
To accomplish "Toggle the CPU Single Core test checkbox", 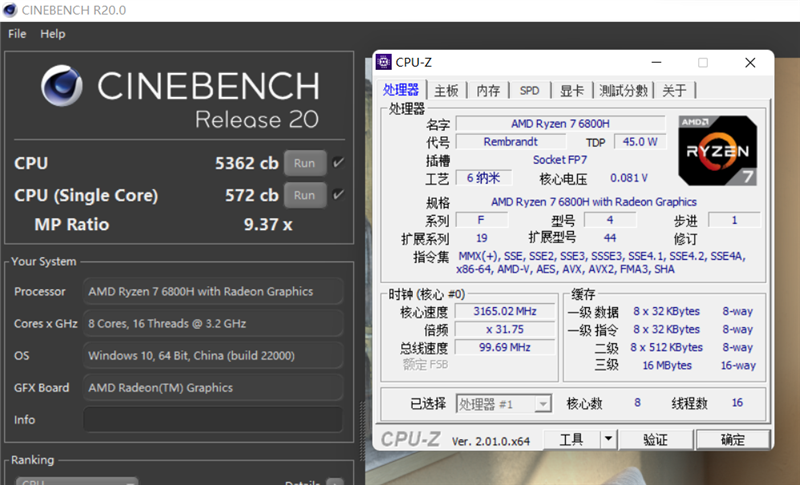I will tap(338, 195).
